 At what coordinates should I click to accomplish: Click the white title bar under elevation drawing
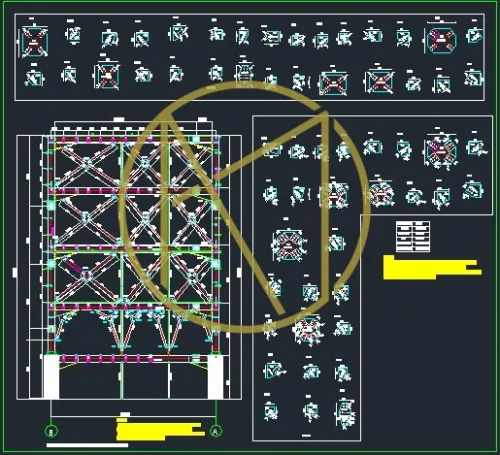click(x=87, y=445)
